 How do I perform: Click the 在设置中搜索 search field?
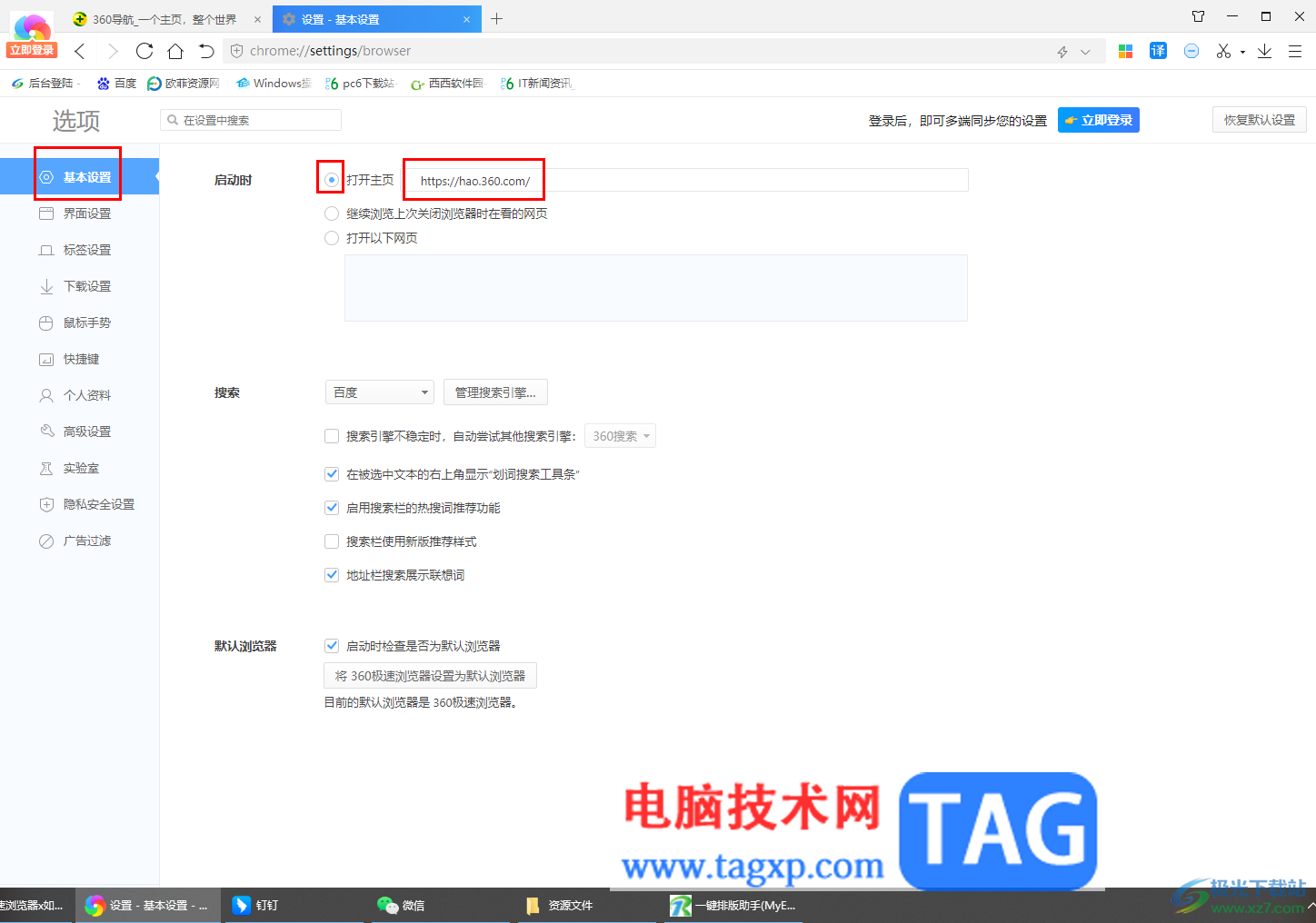[x=251, y=120]
